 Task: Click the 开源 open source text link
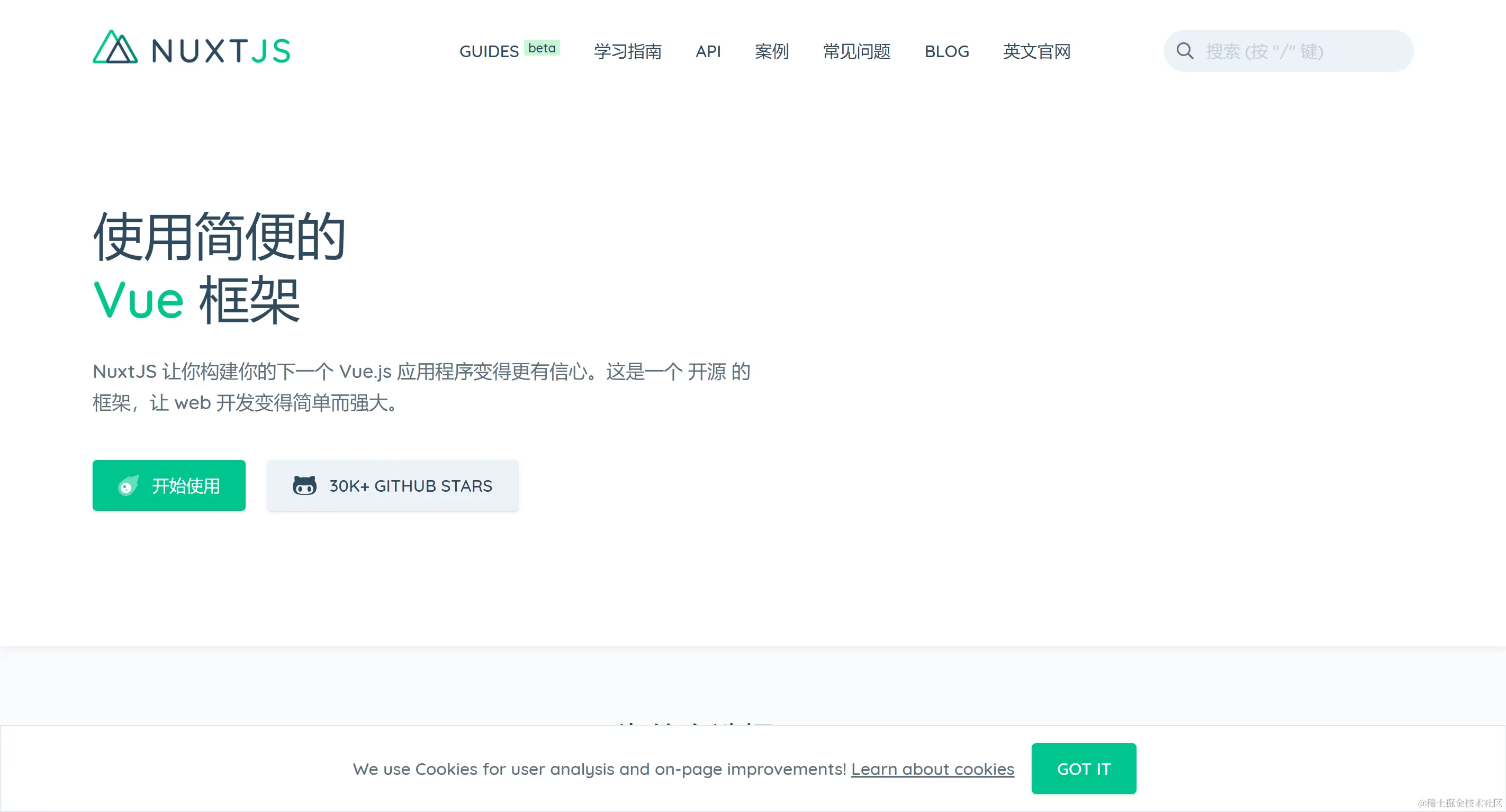[x=706, y=372]
